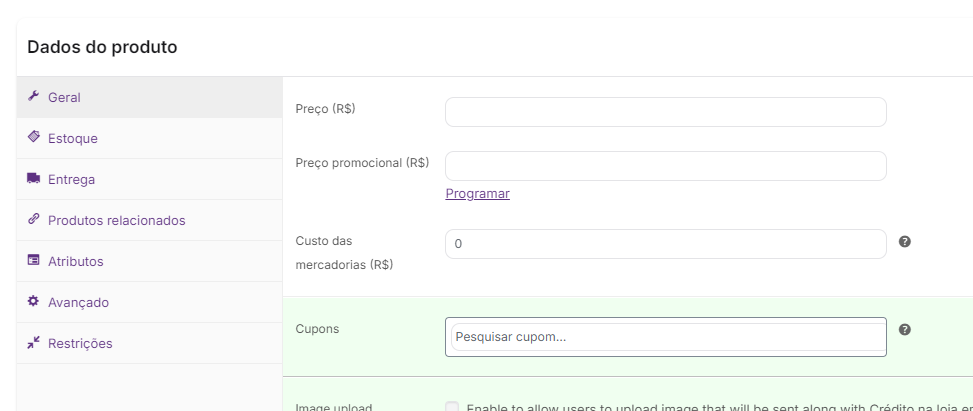Click the Preço promocional input field
The height and width of the screenshot is (411, 973).
(x=665, y=166)
